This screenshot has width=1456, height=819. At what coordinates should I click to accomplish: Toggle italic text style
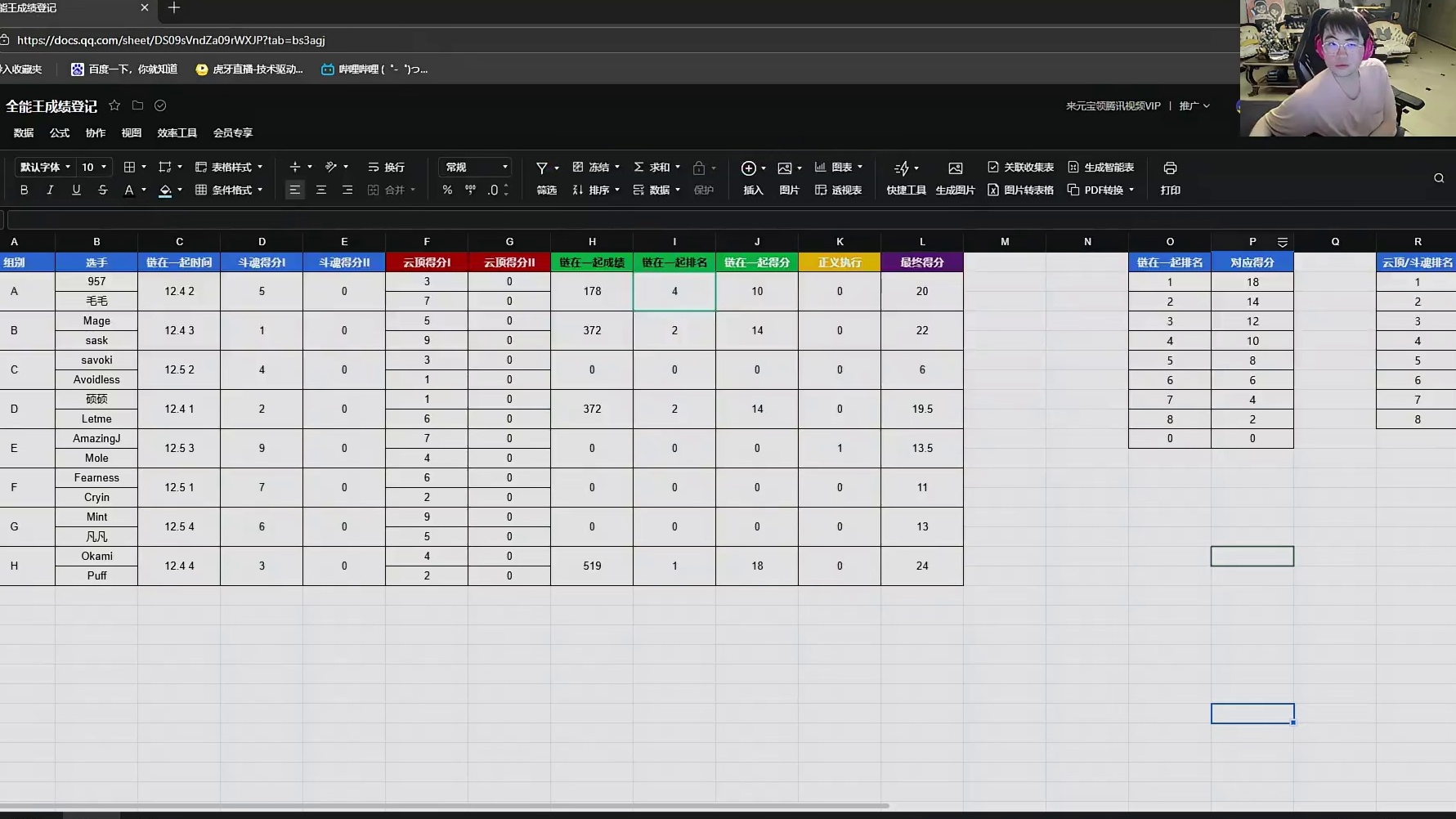(x=50, y=190)
